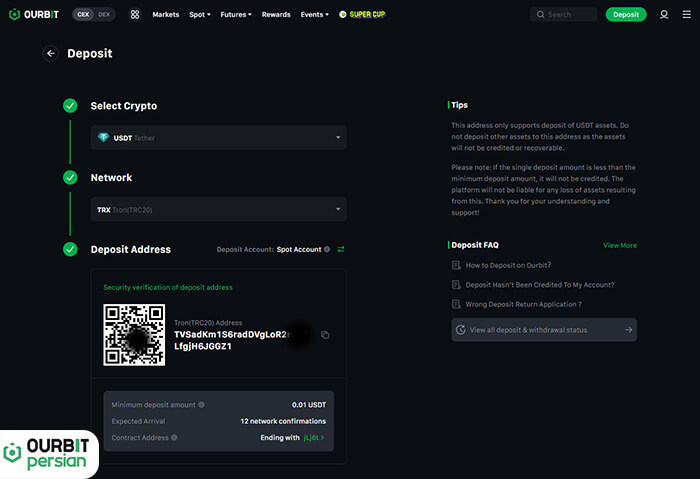
Task: Open the apps grid icon
Action: click(x=135, y=14)
